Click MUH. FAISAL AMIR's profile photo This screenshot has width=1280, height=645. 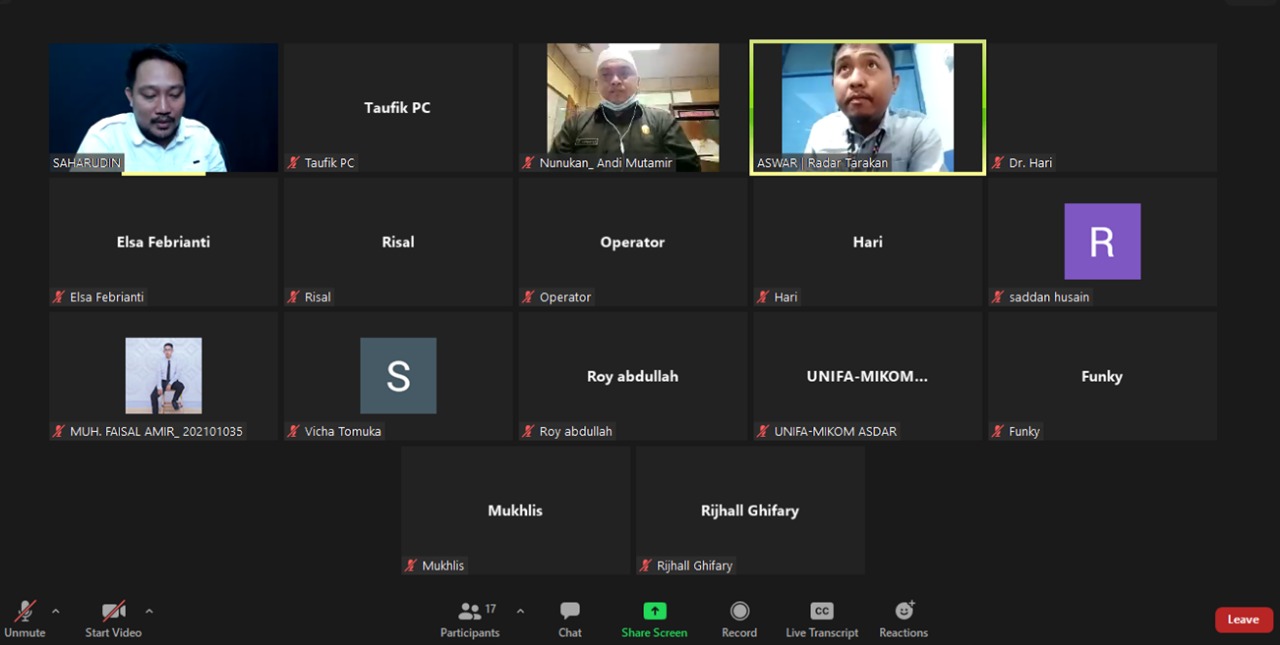[163, 375]
